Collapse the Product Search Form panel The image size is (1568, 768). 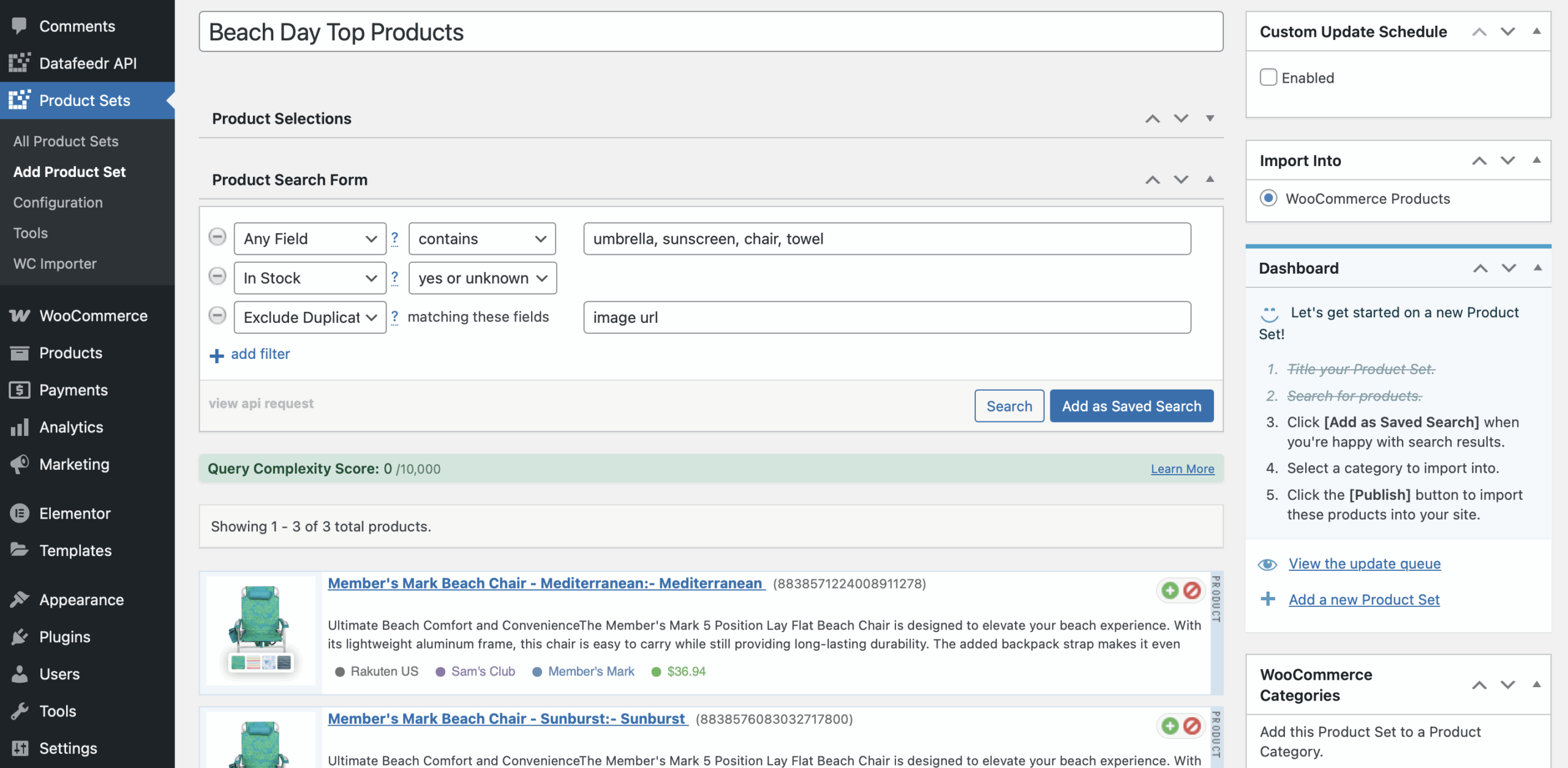pyautogui.click(x=1210, y=179)
